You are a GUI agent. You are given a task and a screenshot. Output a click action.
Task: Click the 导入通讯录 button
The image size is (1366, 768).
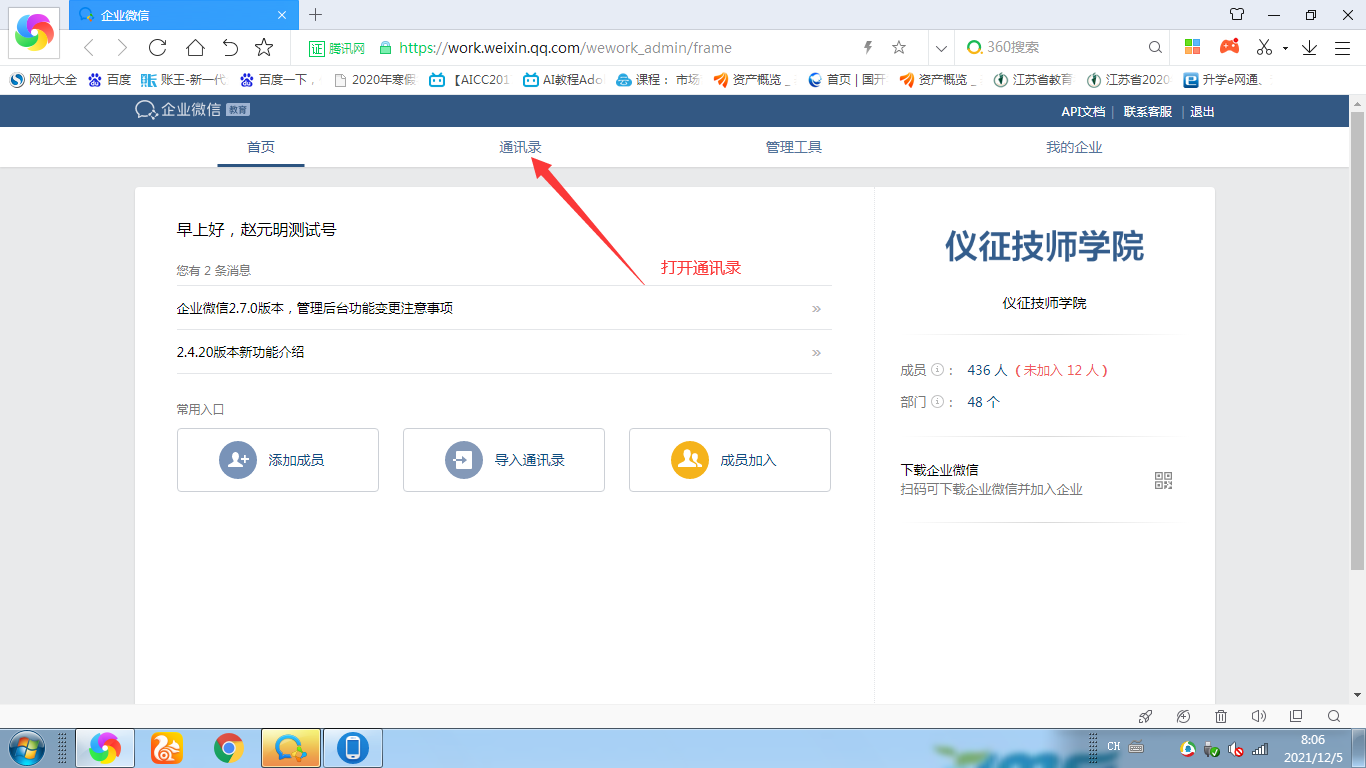(504, 460)
